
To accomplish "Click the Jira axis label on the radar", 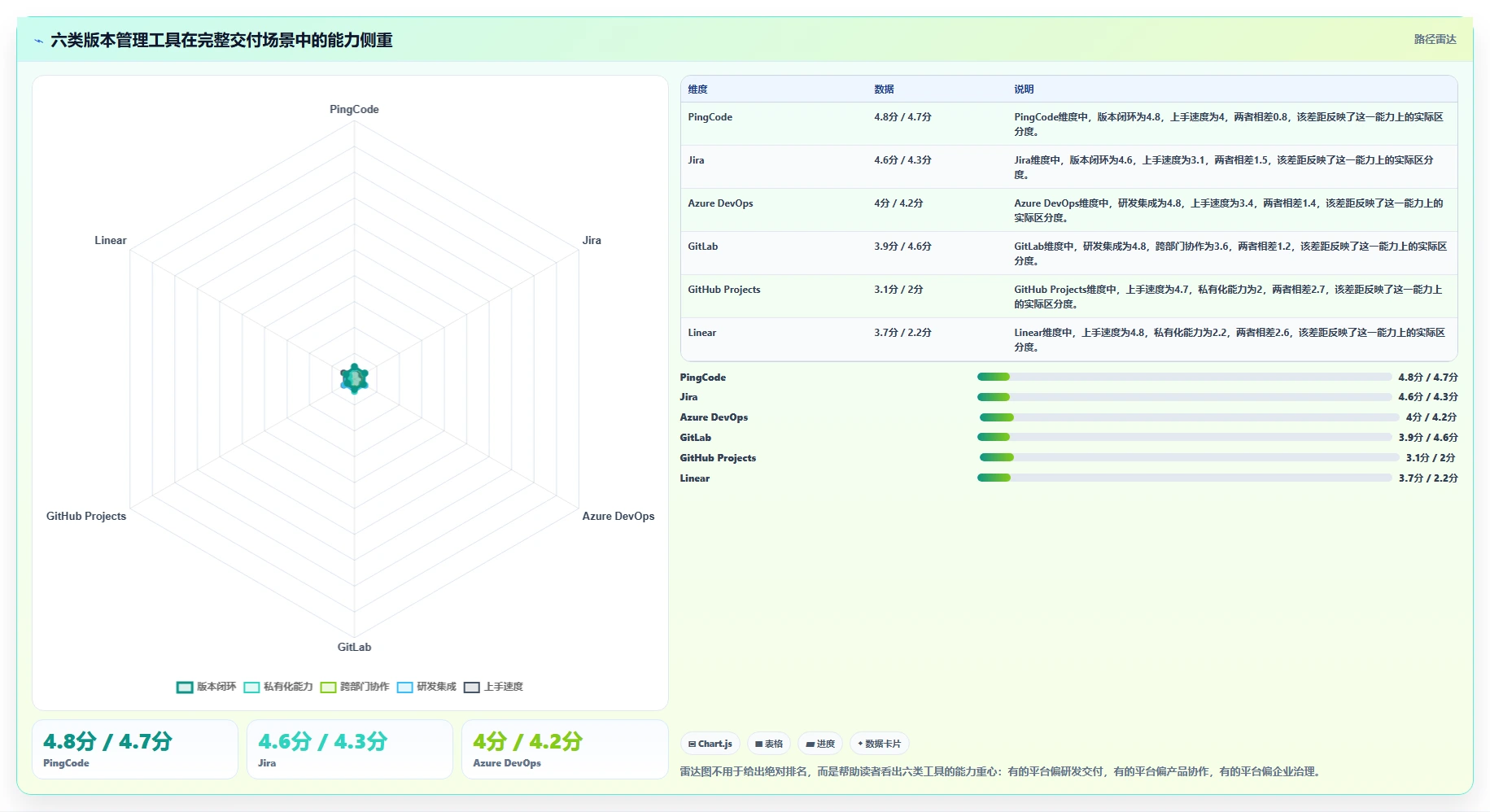I will [x=592, y=240].
